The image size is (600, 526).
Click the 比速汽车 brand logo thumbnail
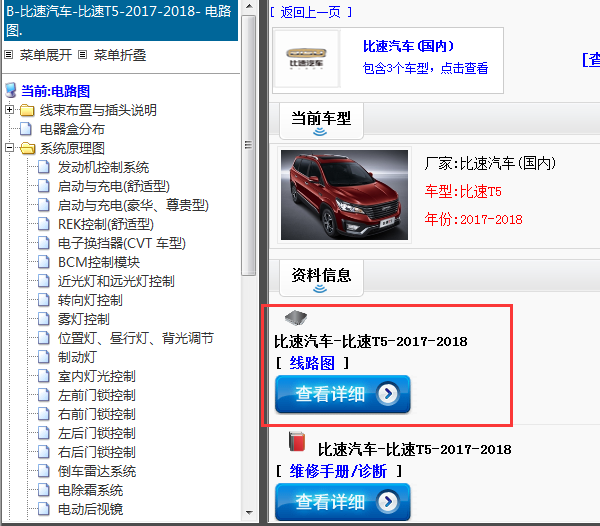tap(307, 60)
